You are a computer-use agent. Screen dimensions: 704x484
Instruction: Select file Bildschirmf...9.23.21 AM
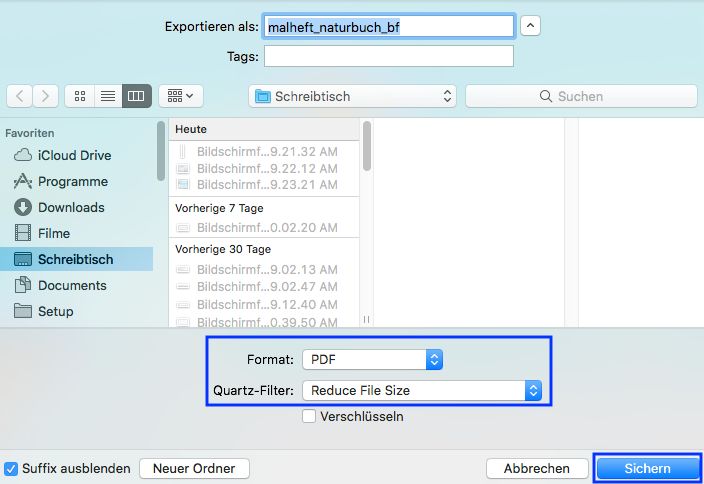point(264,185)
